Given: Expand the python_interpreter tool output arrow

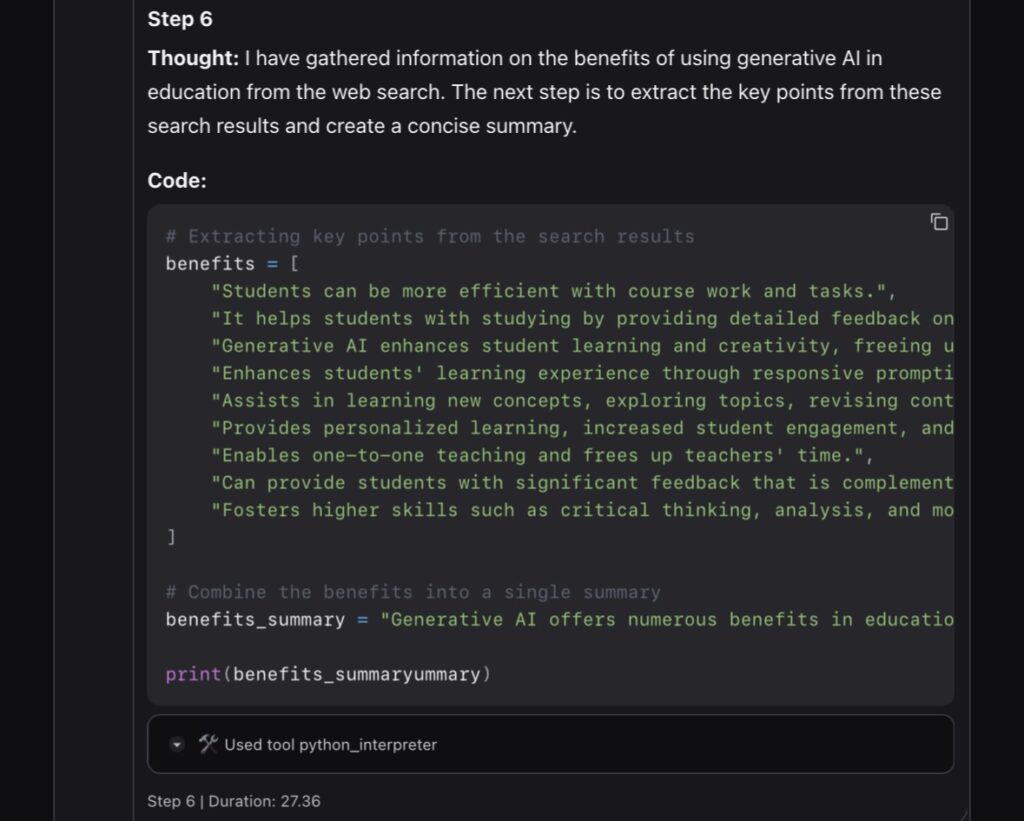Looking at the screenshot, I should click(177, 745).
